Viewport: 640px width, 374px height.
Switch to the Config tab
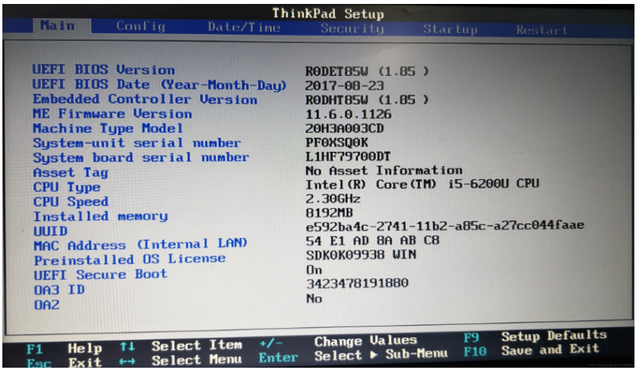(141, 27)
